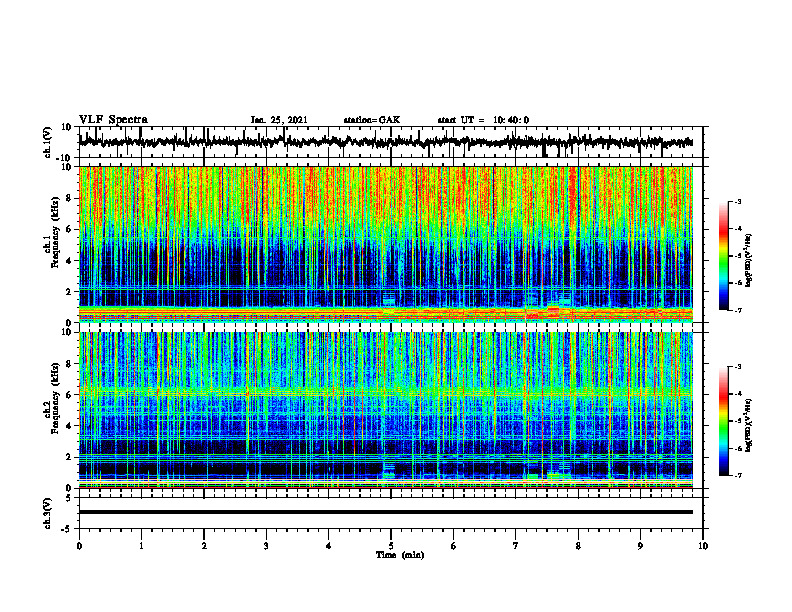
Task: Click the "-3" tick on ch.2 colorbar
Action: coord(737,367)
